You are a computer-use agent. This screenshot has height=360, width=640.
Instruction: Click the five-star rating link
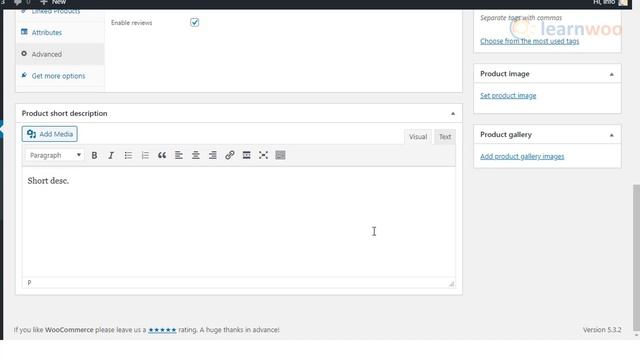pos(162,330)
